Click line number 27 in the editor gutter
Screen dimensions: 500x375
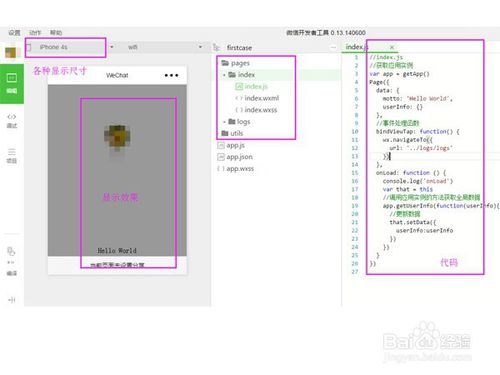[355, 272]
